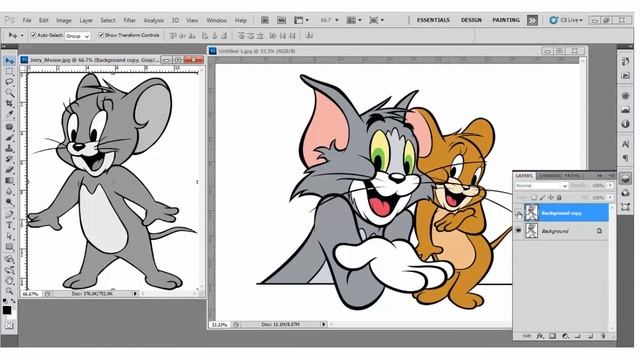Select the Brush tool
640x360 pixels.
[9, 138]
